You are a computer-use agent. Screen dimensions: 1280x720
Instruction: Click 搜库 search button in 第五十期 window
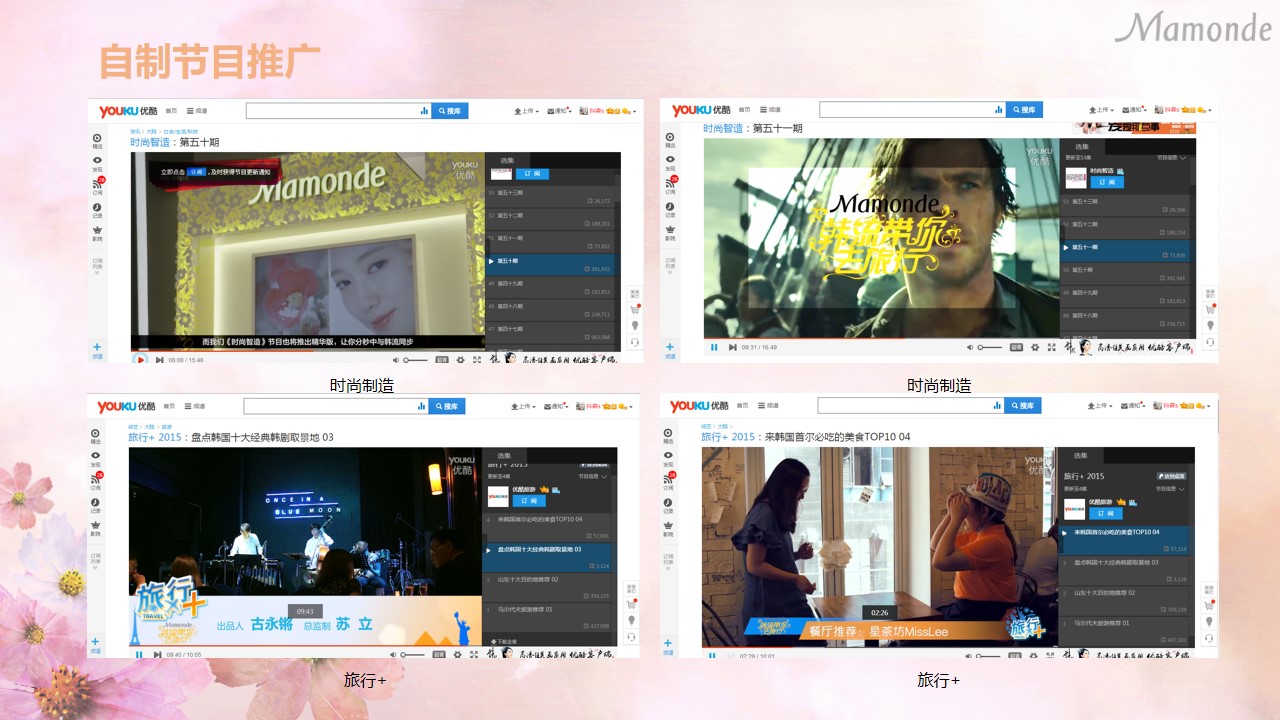[450, 111]
